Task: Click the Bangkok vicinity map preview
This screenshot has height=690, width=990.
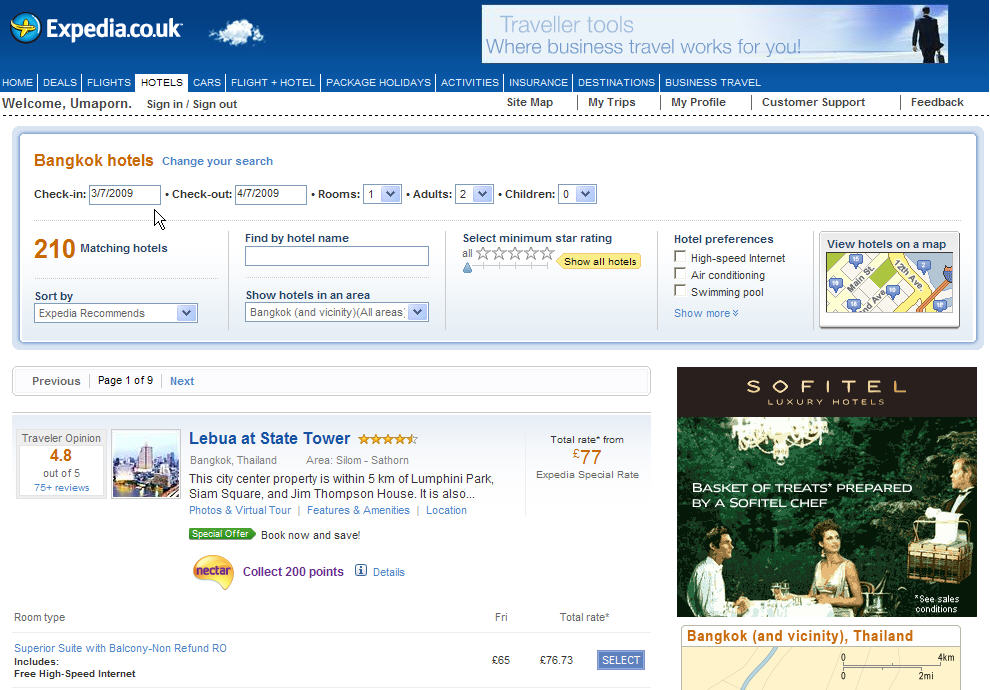Action: click(x=821, y=668)
